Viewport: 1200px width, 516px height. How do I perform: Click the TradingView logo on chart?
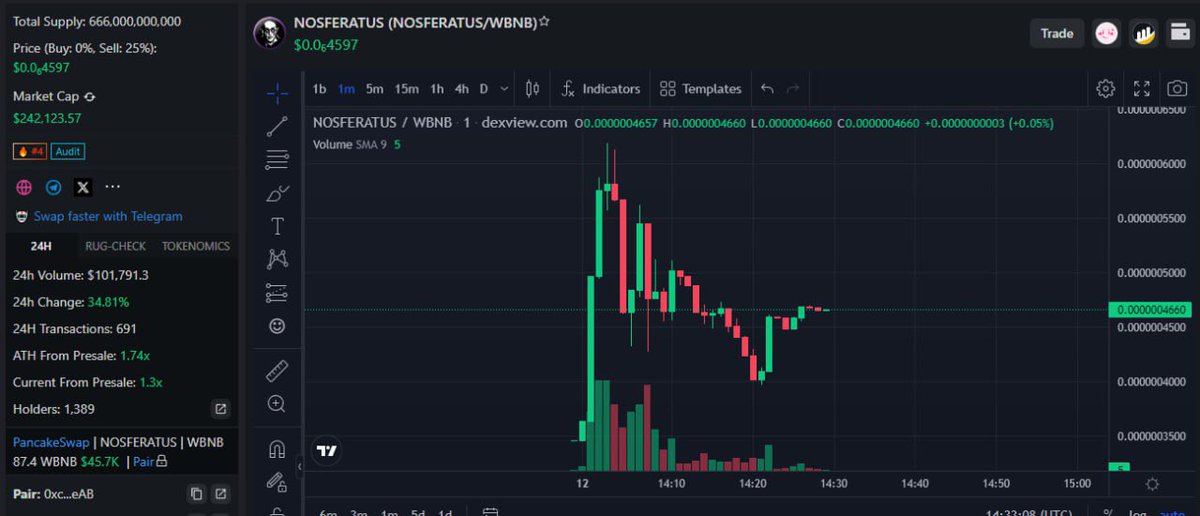(x=326, y=450)
